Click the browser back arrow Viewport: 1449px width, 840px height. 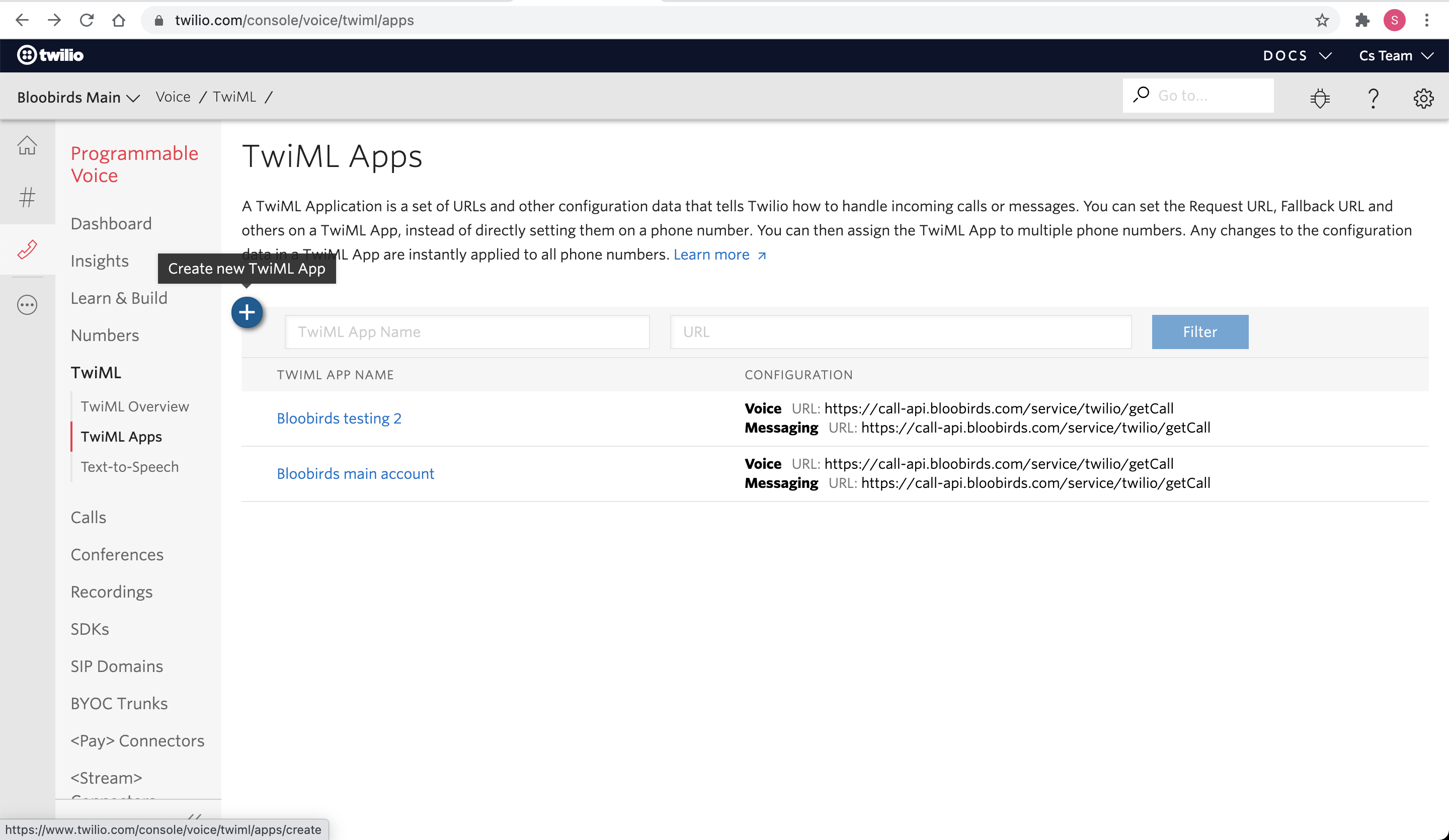(22, 20)
